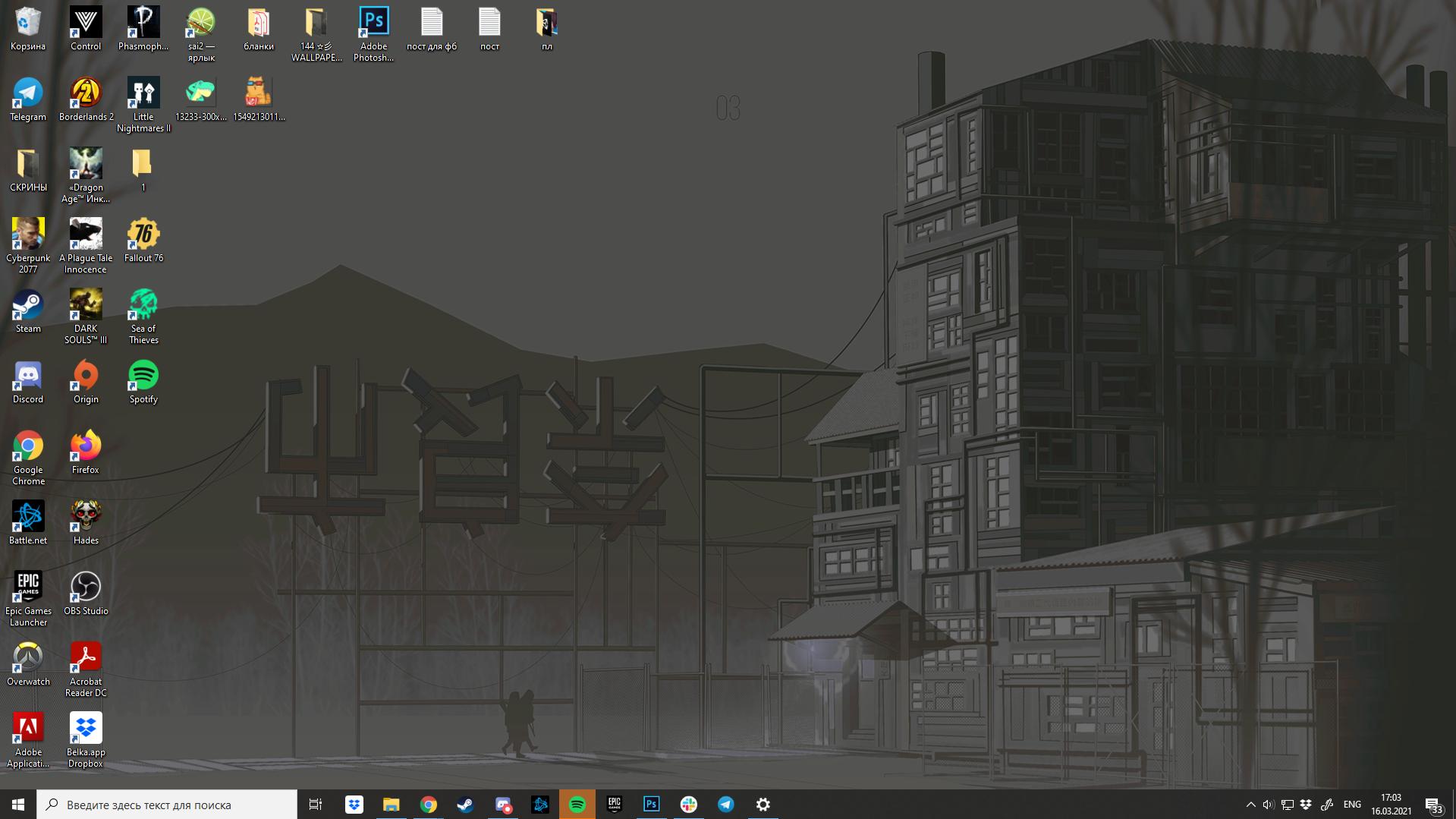The image size is (1456, 819).
Task: Select the пл folder on desktop
Action: click(x=547, y=30)
